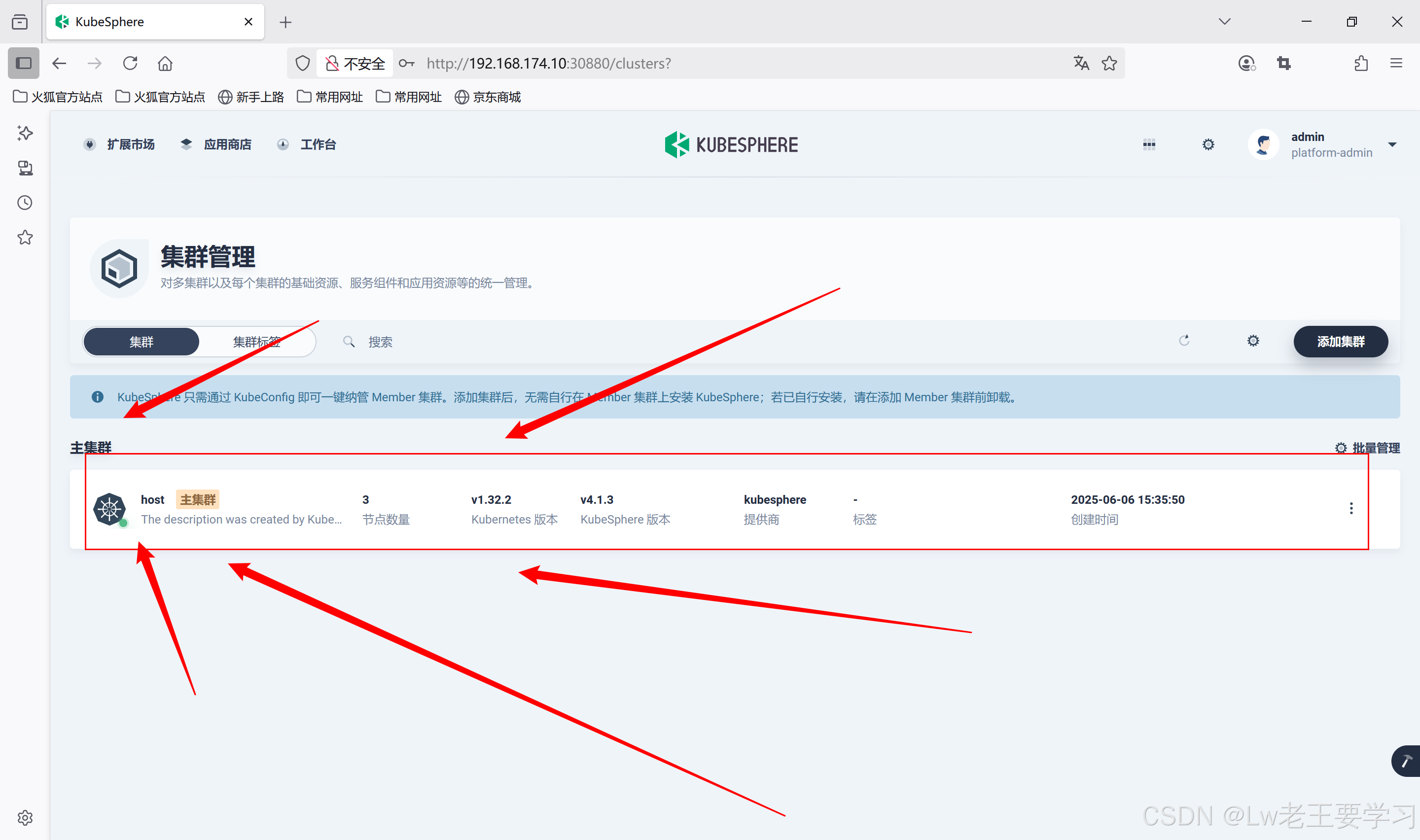Open the grid apps launcher icon
The image size is (1420, 840).
(x=1149, y=145)
